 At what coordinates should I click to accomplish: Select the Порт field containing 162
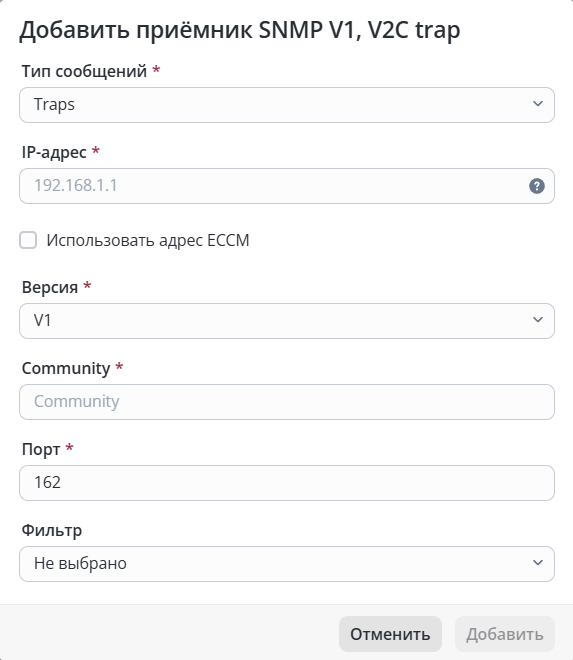(x=287, y=483)
